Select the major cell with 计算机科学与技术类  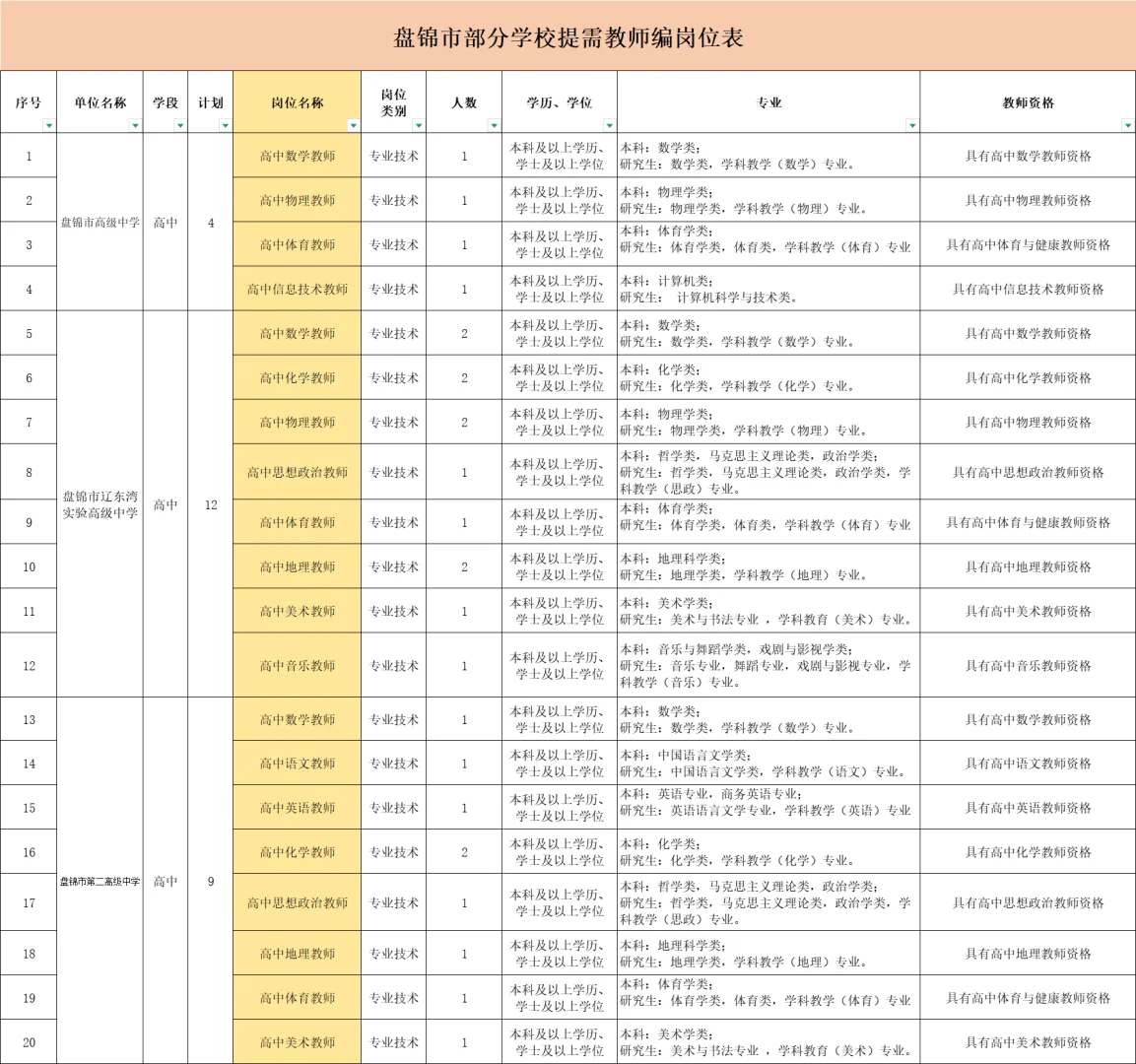point(768,289)
